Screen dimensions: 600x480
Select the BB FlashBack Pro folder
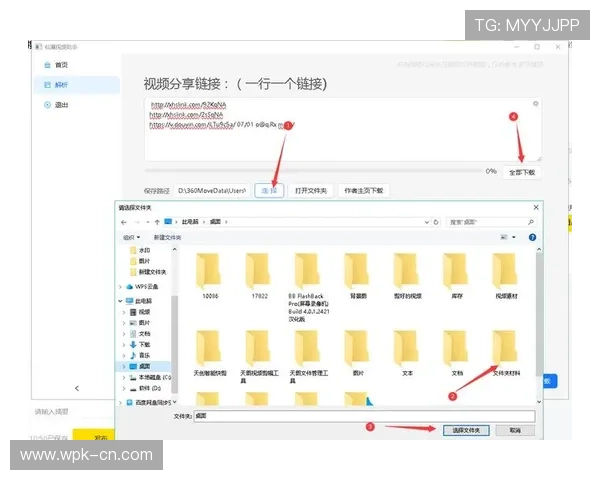(308, 287)
